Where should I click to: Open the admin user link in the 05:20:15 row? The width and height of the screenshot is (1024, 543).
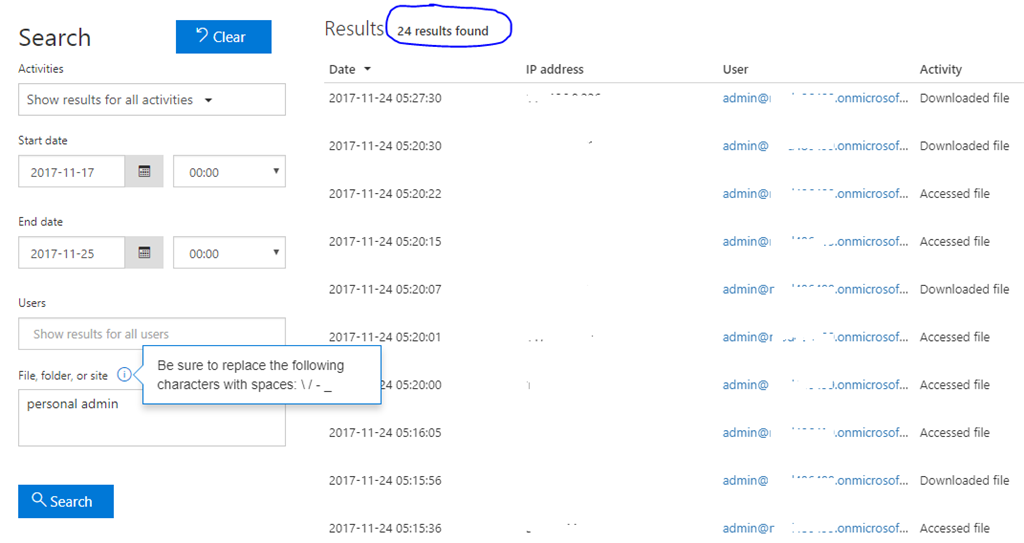(815, 241)
